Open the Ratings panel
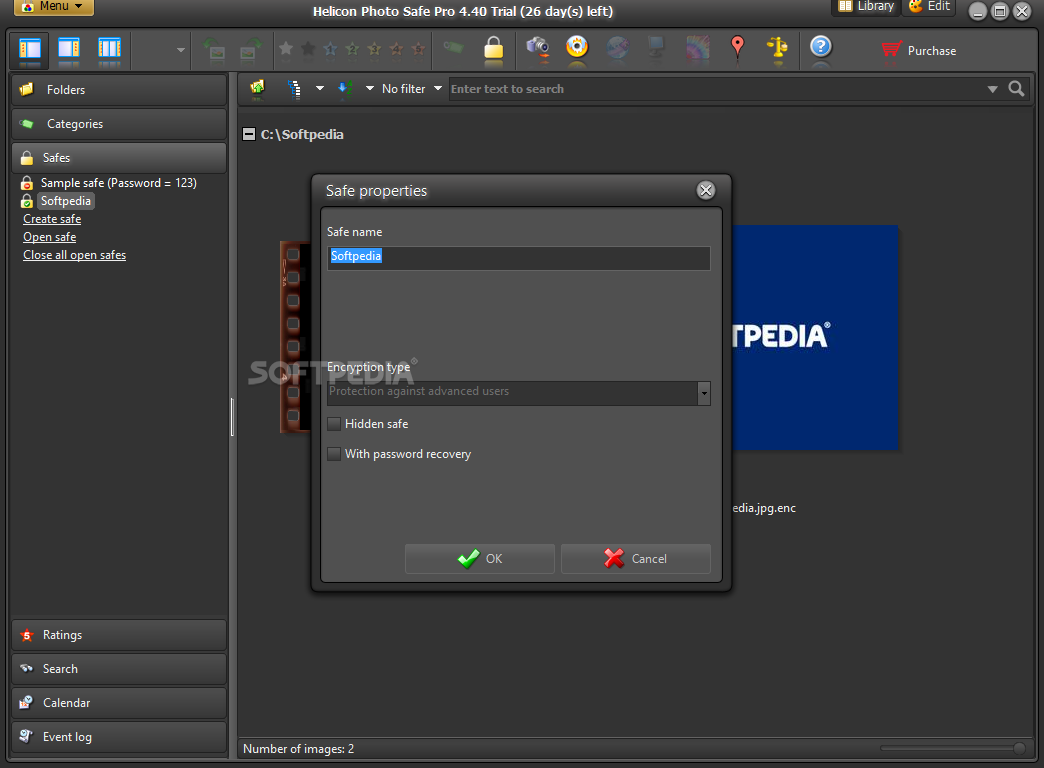Screen dimensions: 1044x768 coord(119,635)
